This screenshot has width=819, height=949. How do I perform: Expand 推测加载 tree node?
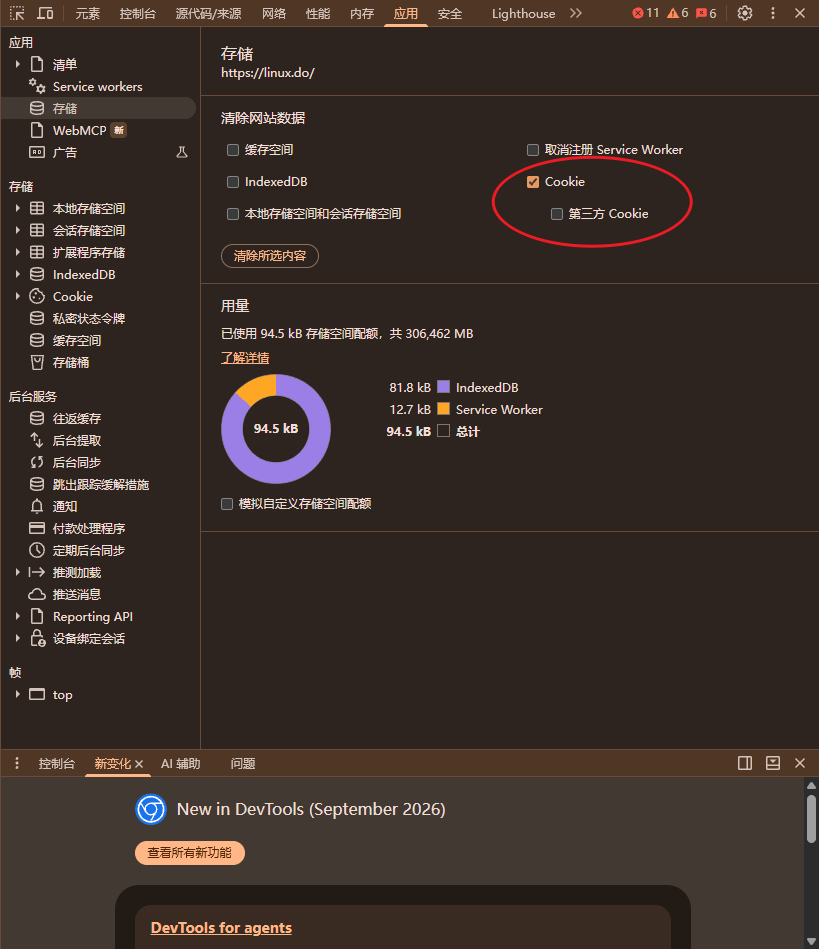click(18, 572)
